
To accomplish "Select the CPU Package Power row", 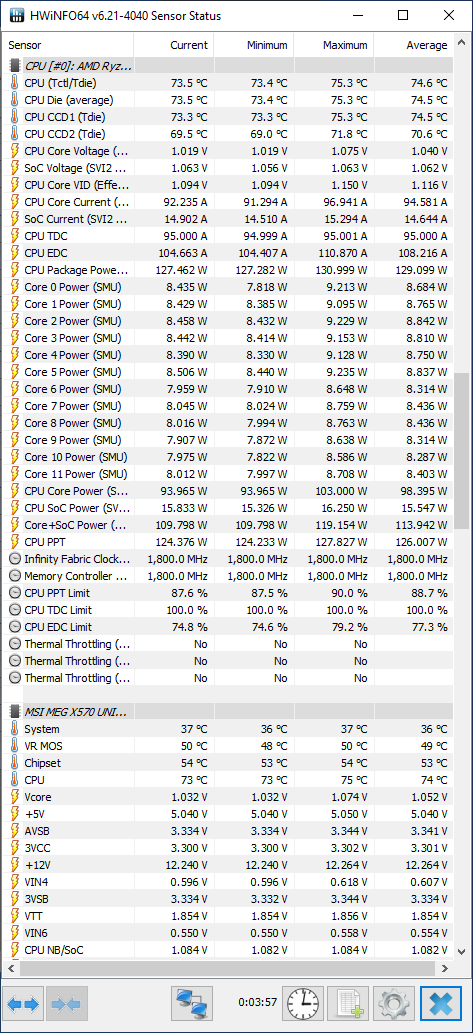I will tap(227, 269).
